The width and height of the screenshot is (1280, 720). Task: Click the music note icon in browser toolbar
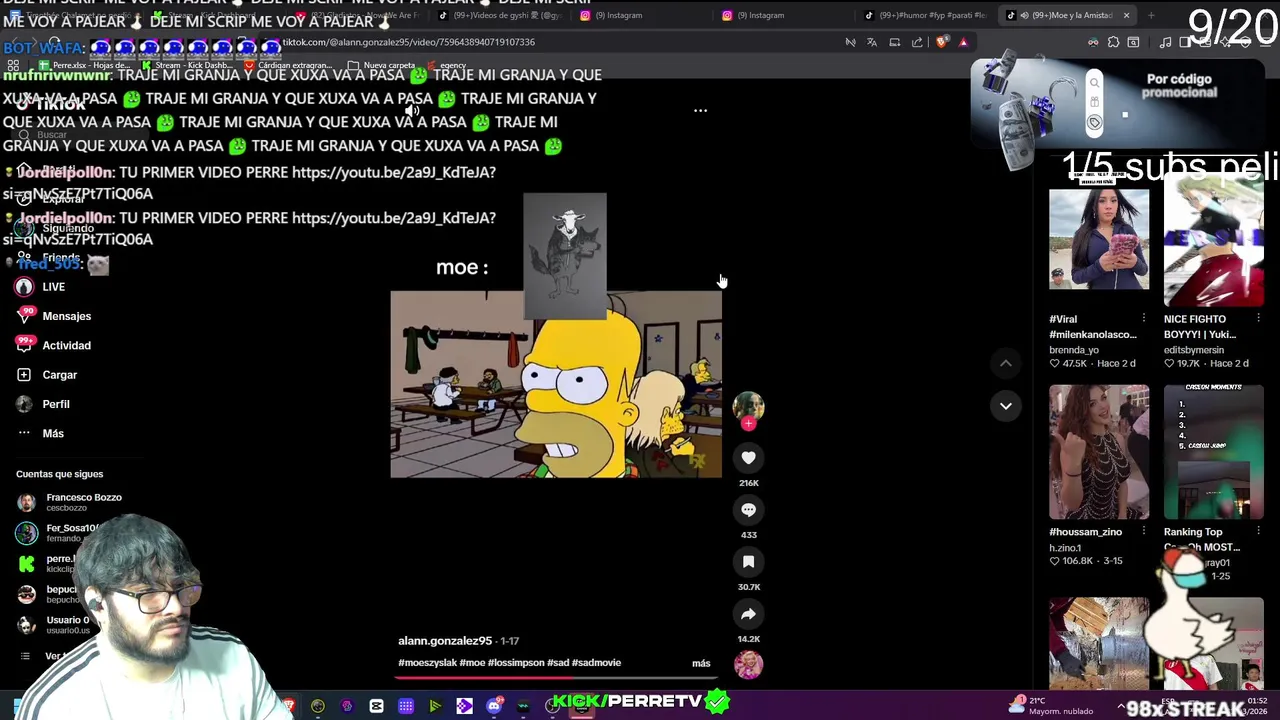click(1165, 42)
